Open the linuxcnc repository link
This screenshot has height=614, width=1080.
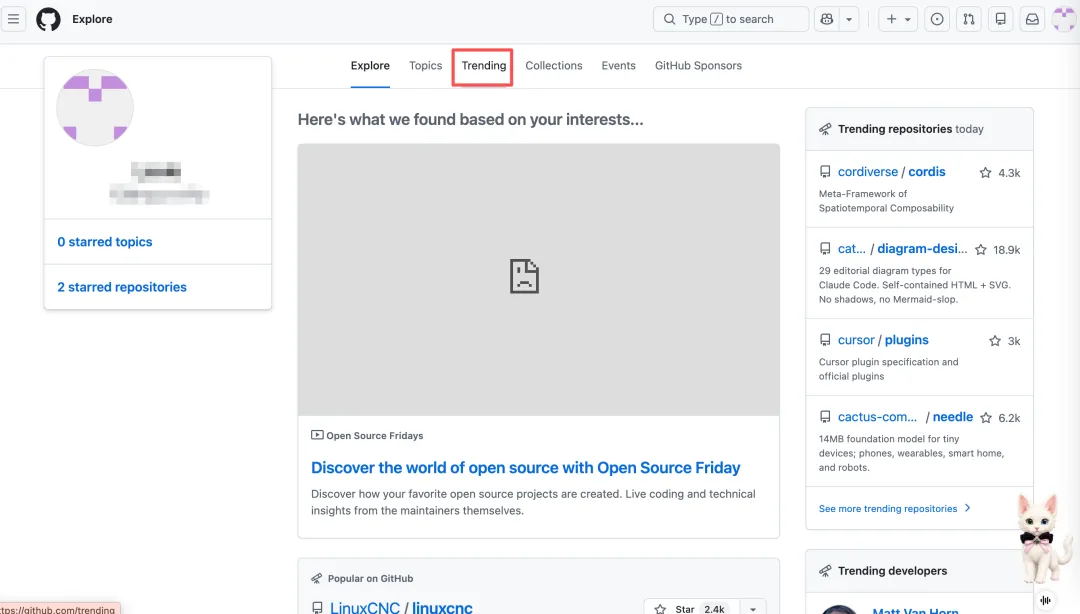[442, 607]
